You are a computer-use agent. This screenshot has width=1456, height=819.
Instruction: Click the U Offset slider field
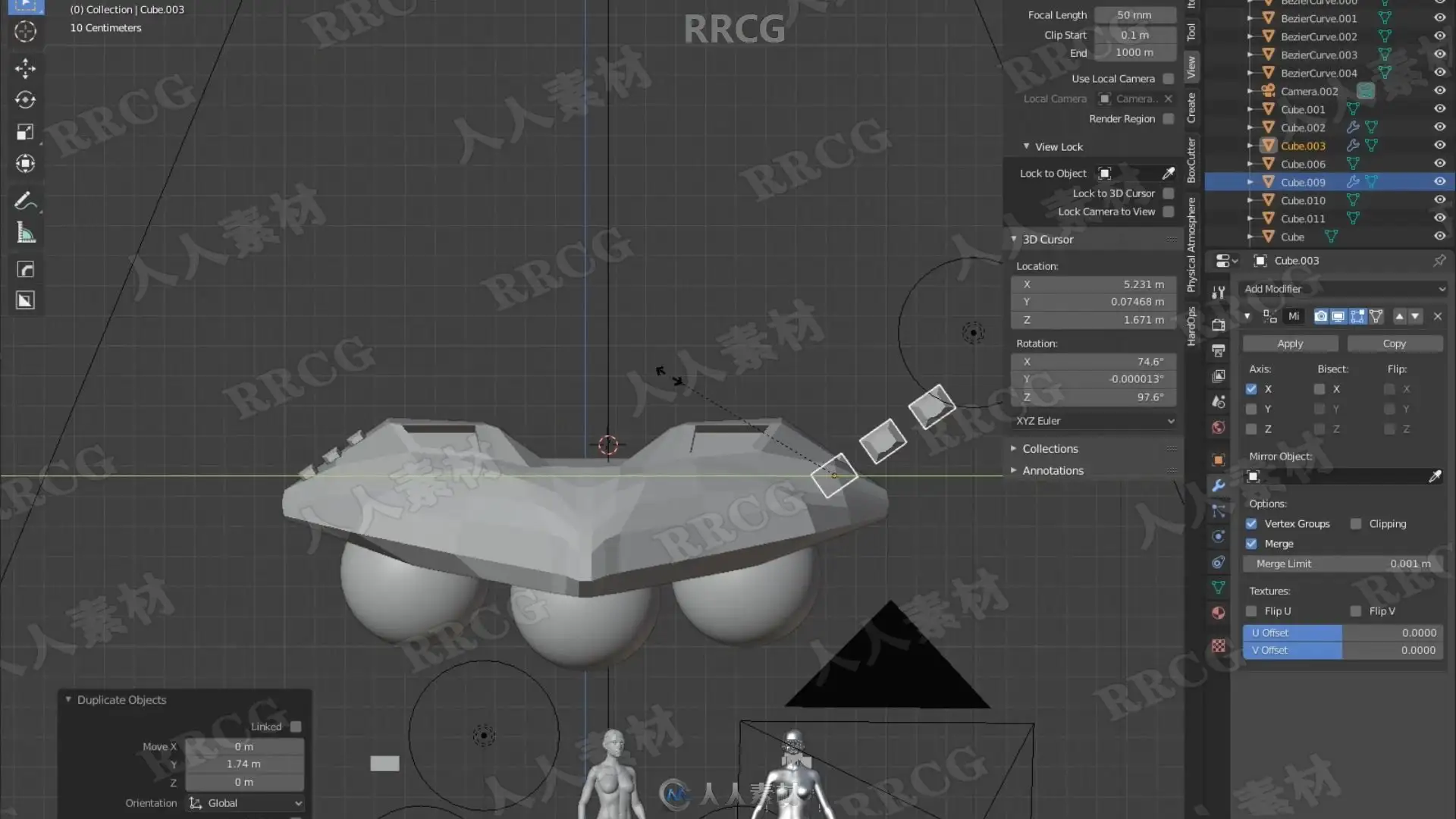(x=1343, y=632)
